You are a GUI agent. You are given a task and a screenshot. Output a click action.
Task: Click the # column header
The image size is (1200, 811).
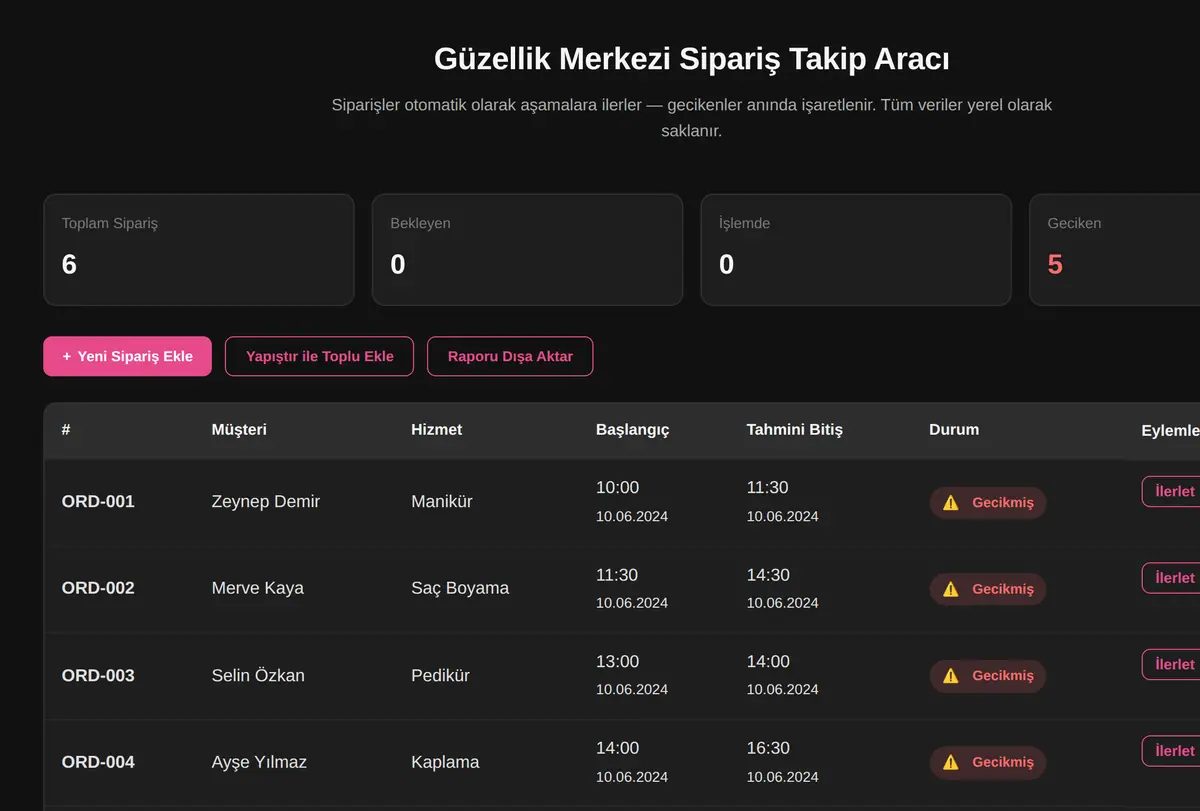(x=66, y=429)
